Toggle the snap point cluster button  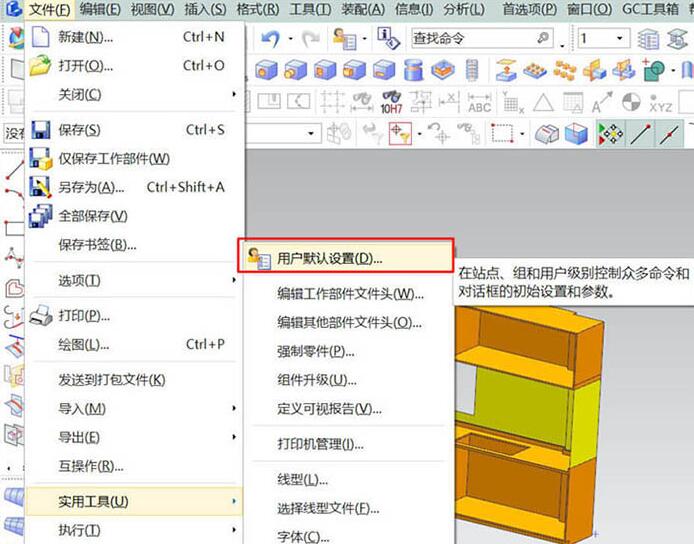tap(610, 134)
